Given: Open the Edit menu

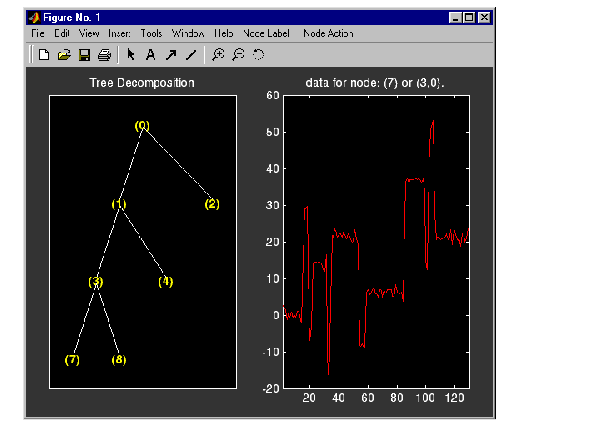Looking at the screenshot, I should pos(62,34).
